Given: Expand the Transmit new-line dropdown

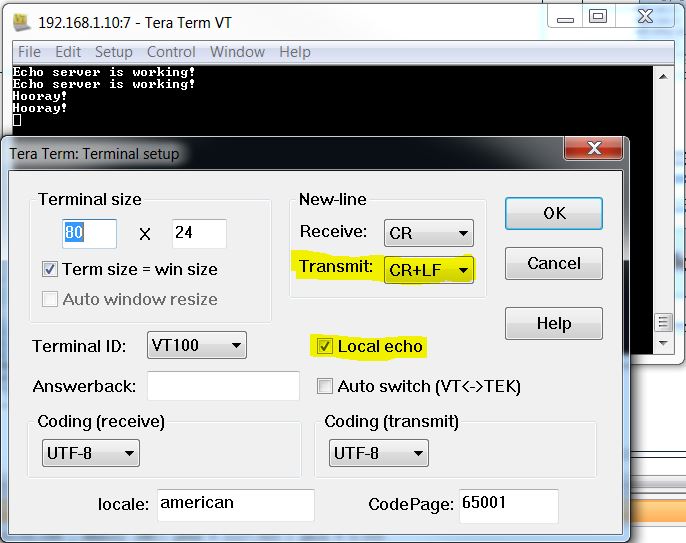Looking at the screenshot, I should (x=429, y=270).
